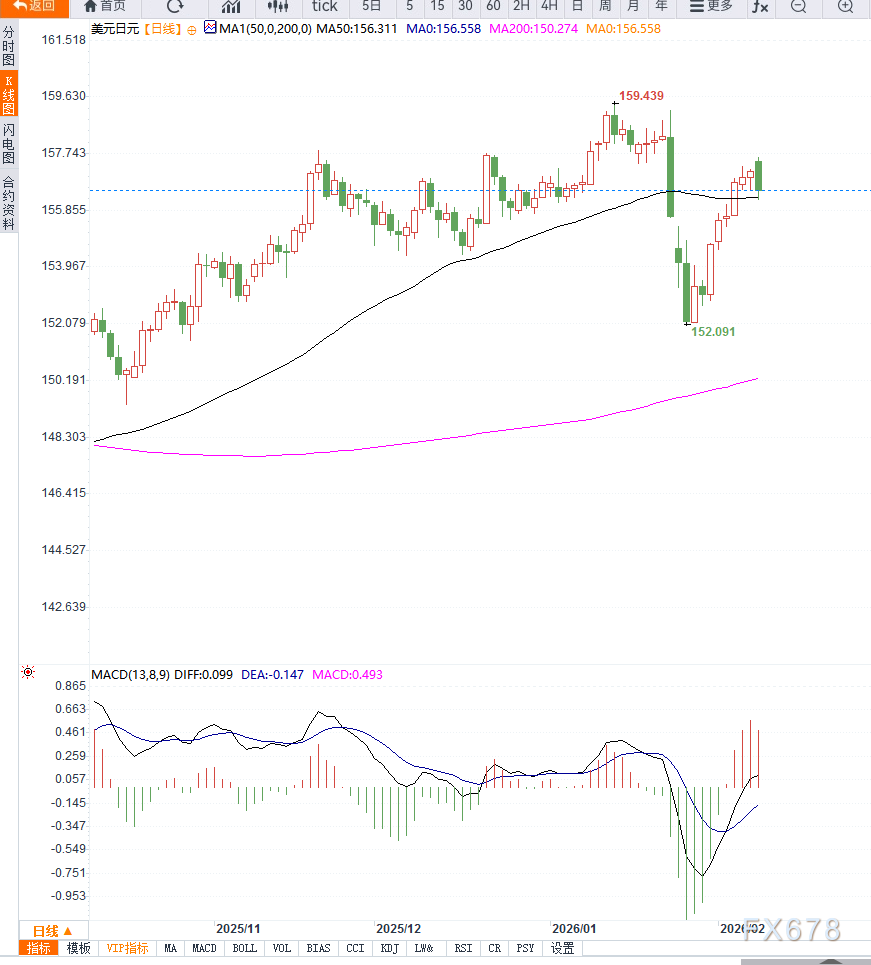Image resolution: width=871 pixels, height=965 pixels.
Task: Open the 日线 period selector at bottom
Action: click(53, 930)
